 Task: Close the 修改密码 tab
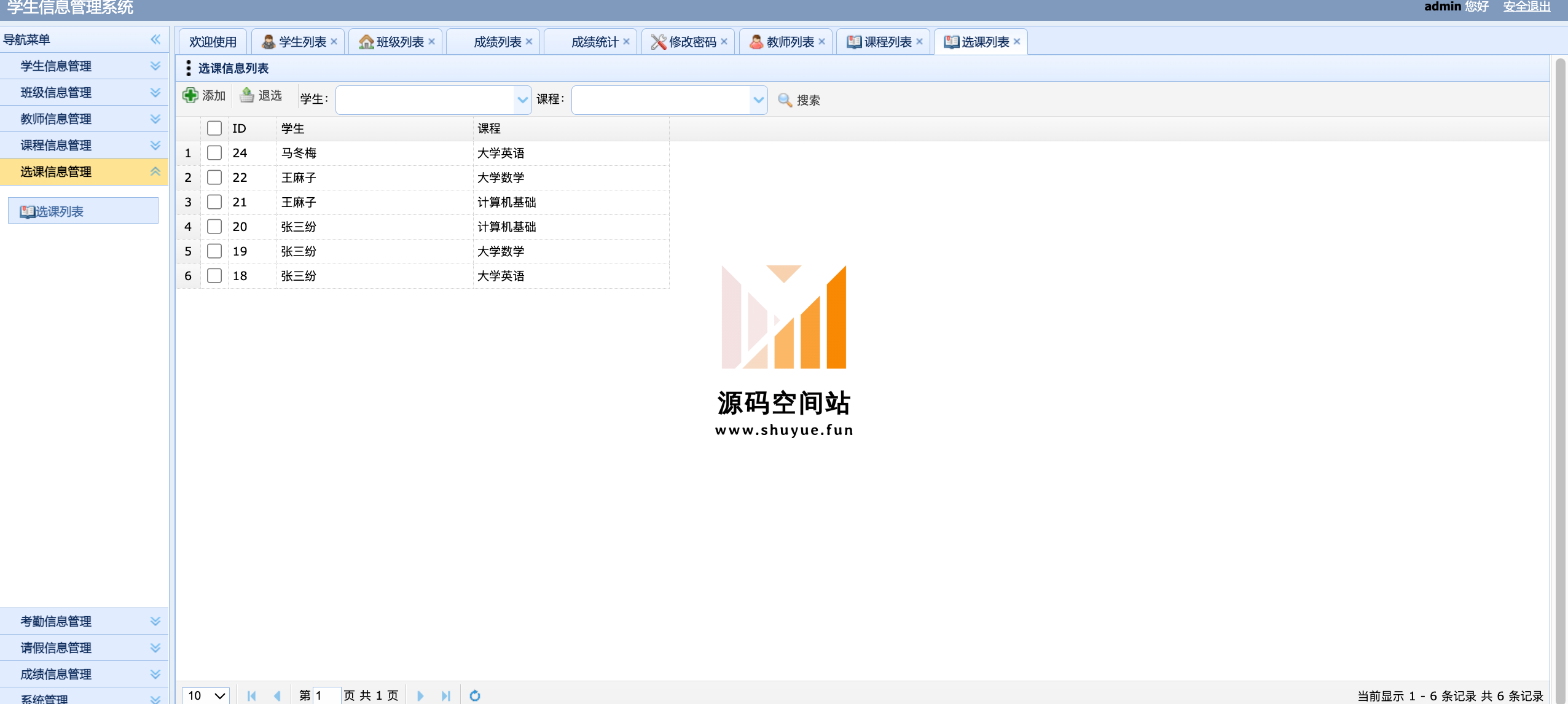click(x=724, y=41)
